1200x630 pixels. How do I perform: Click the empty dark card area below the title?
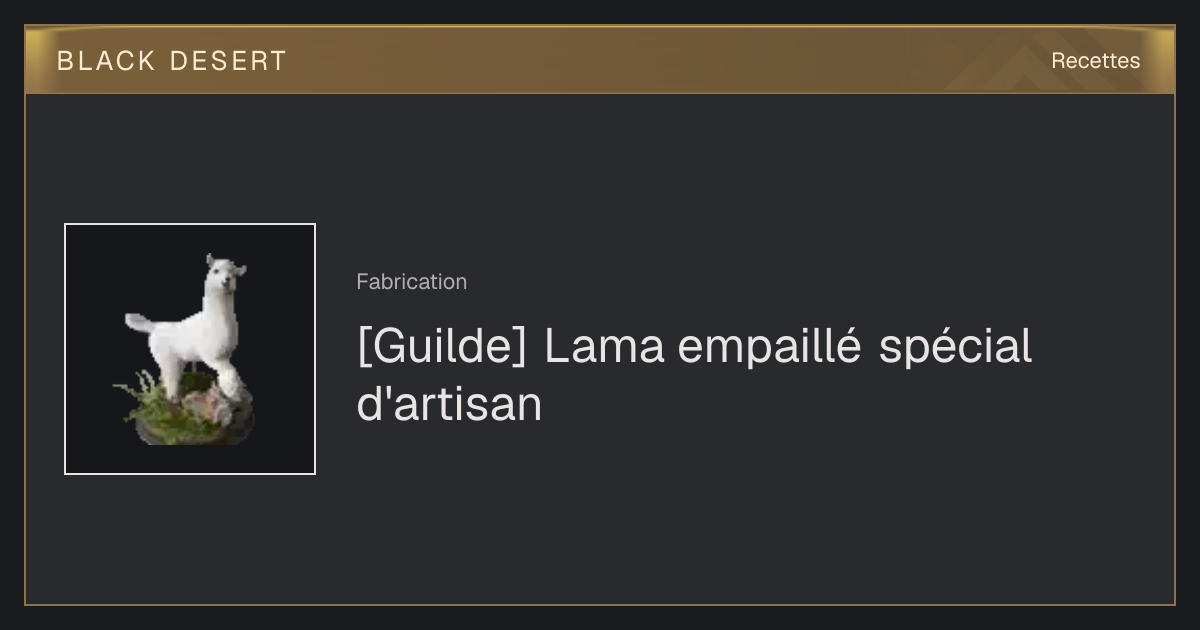700,520
